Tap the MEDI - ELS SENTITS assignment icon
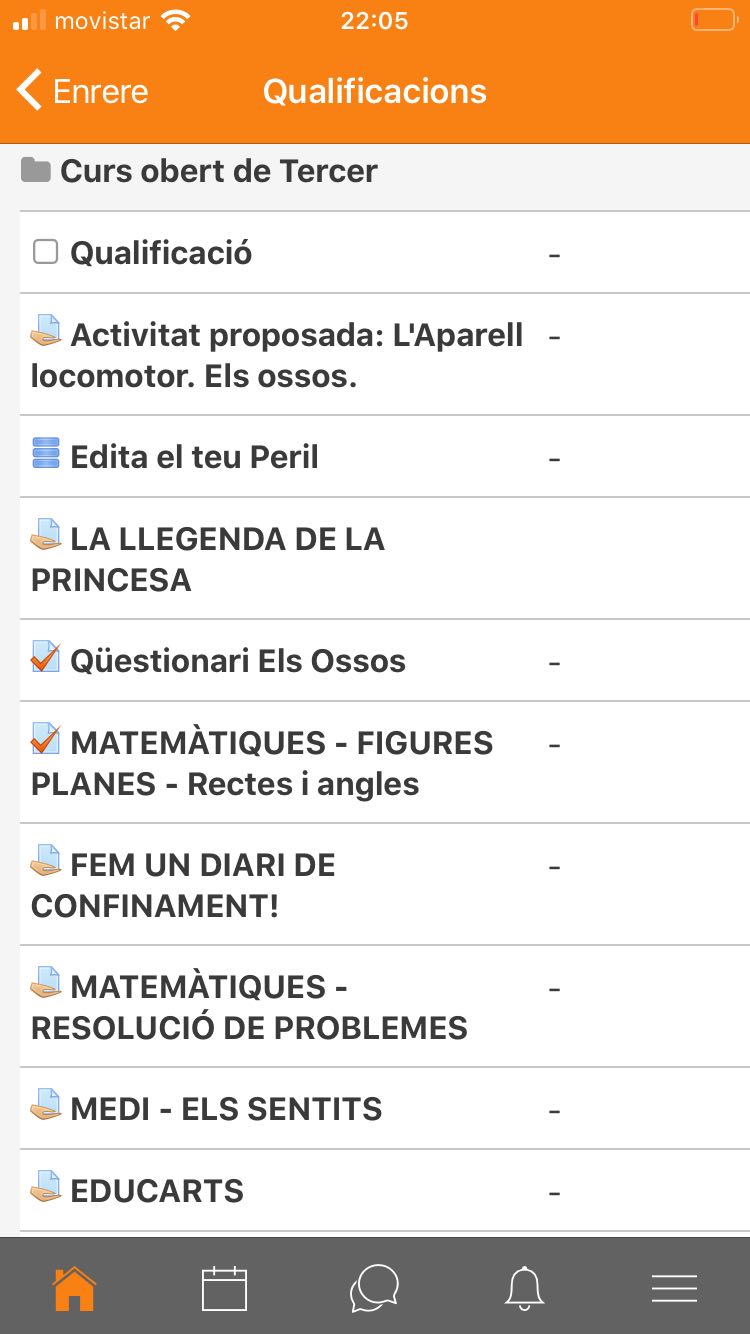 tap(46, 1105)
